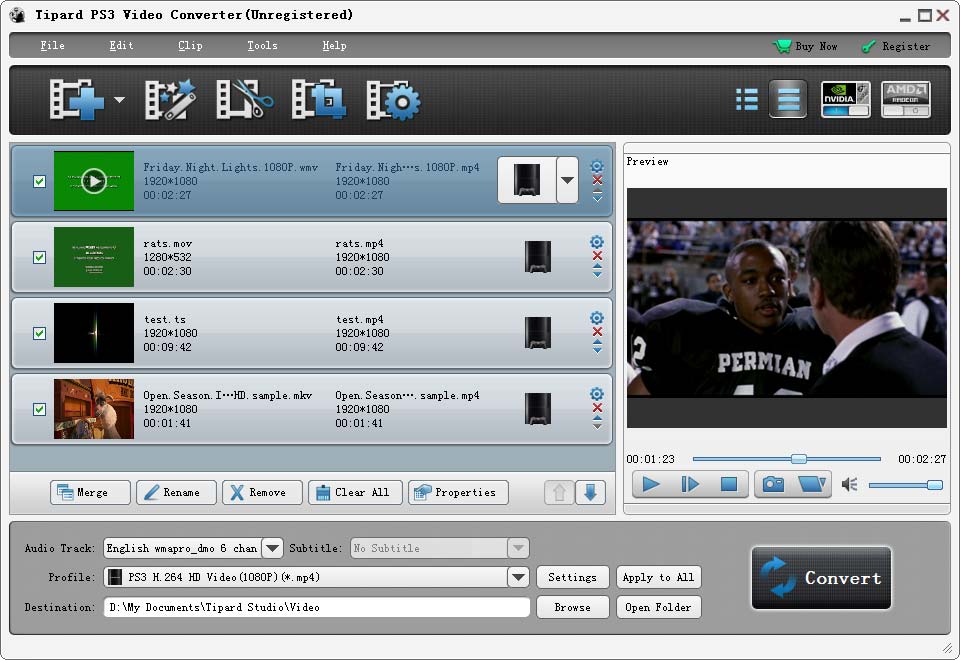Click the Remove button
This screenshot has width=960, height=660.
click(262, 492)
